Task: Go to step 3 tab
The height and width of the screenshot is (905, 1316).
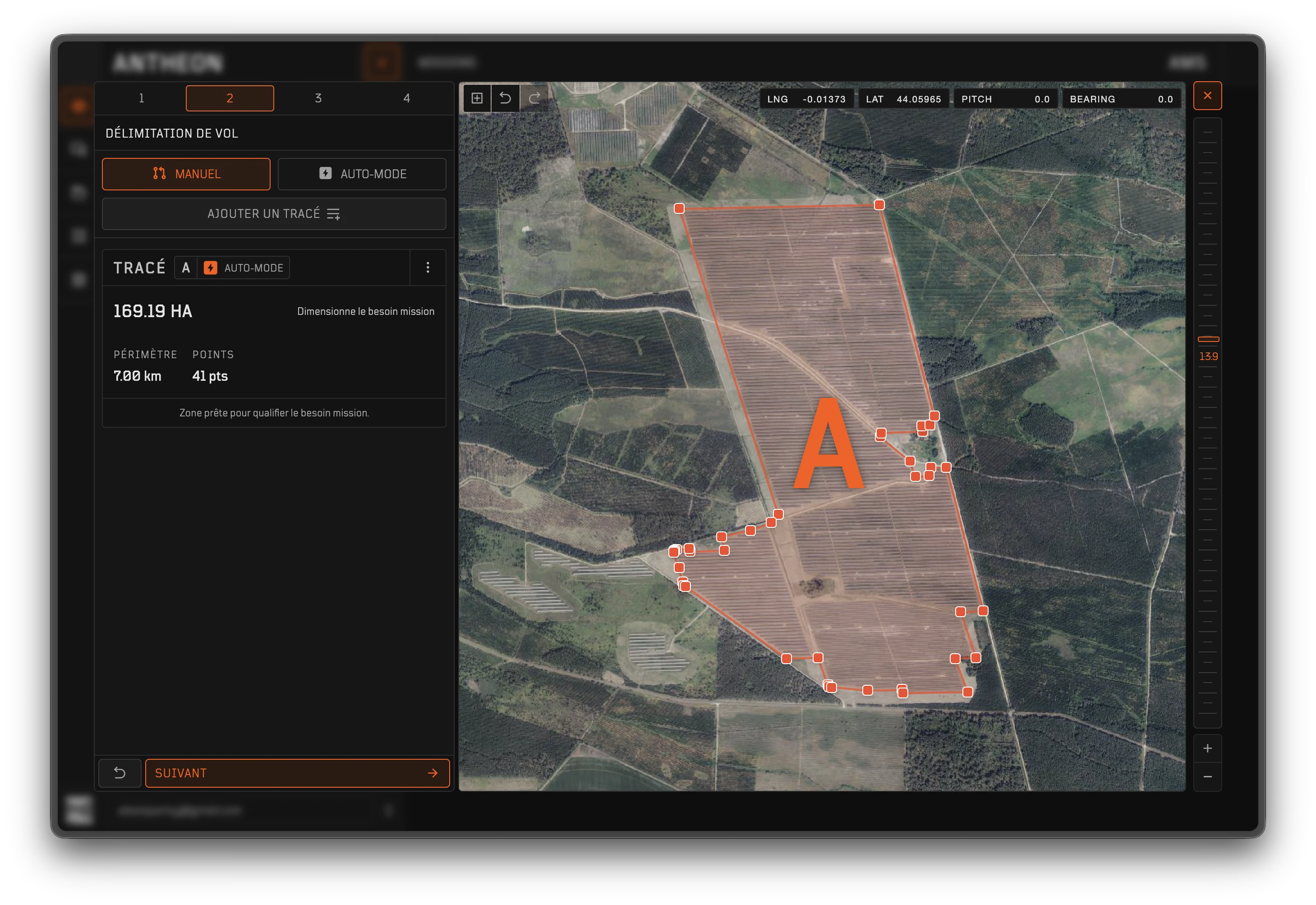Action: [x=318, y=98]
